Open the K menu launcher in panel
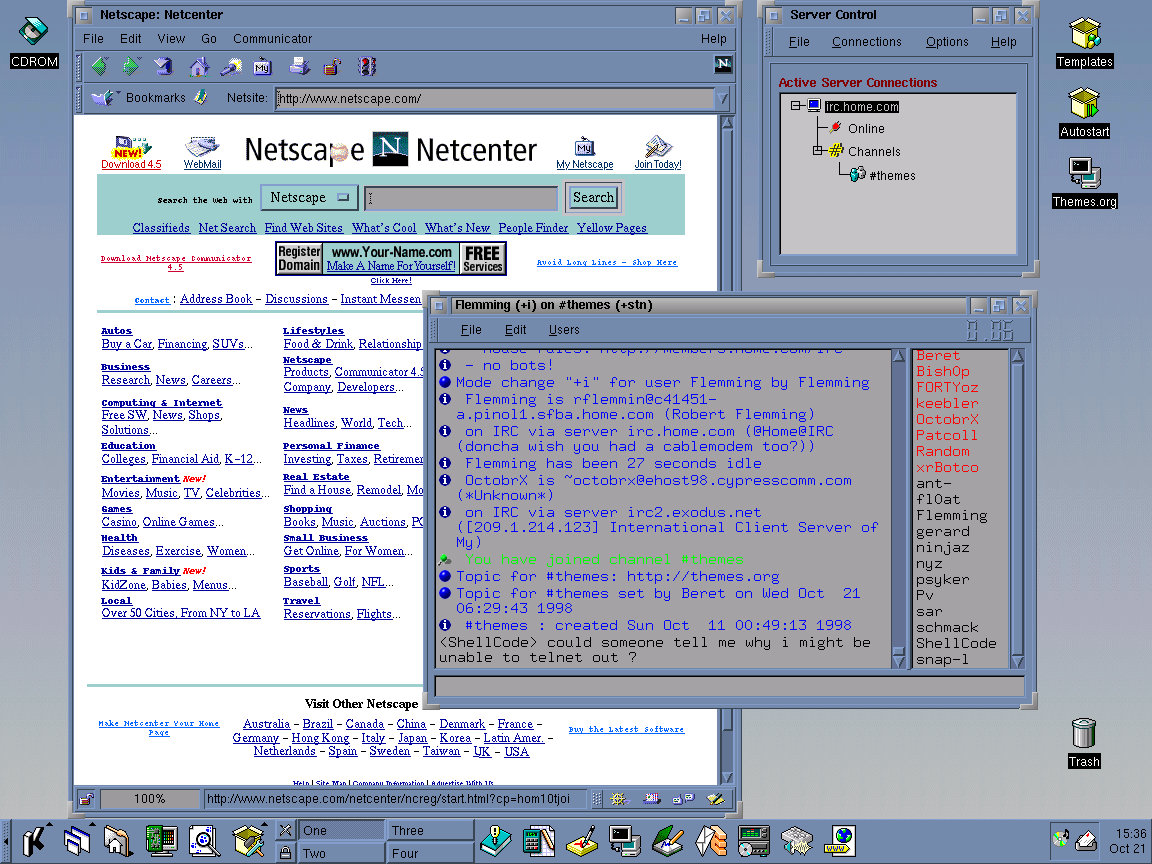 (x=33, y=840)
